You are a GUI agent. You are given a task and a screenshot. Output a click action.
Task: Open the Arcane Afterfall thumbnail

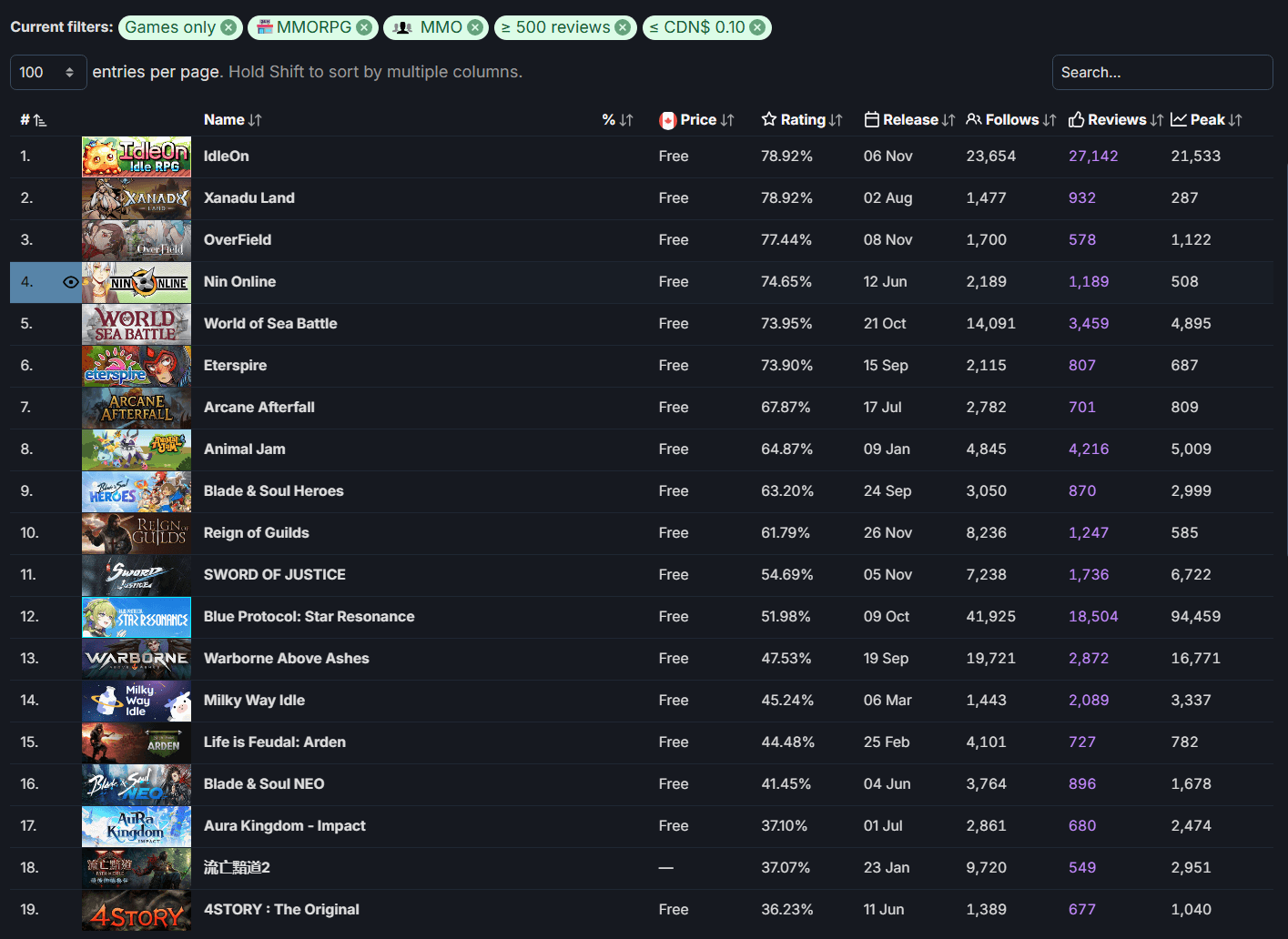click(137, 408)
